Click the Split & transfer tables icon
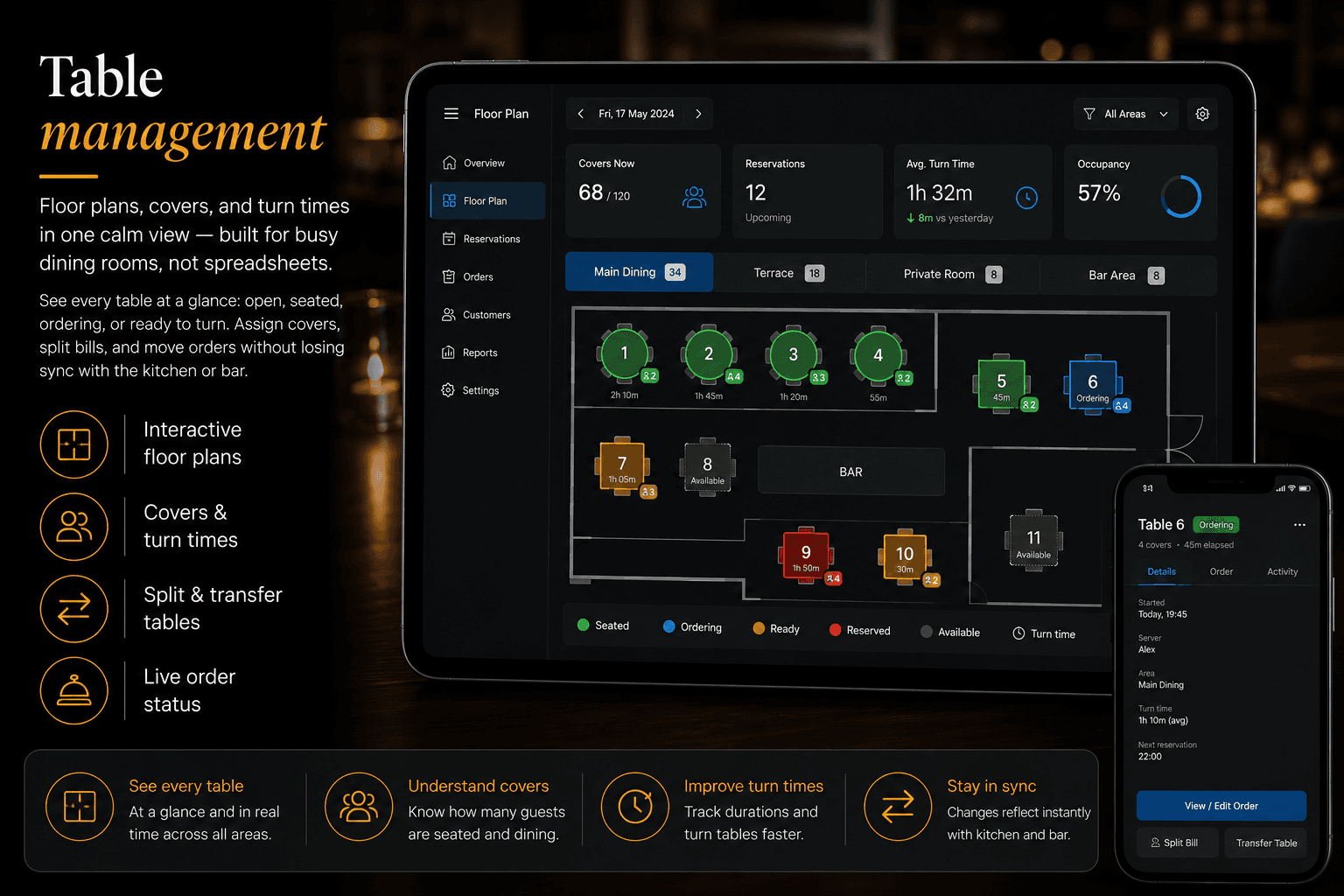This screenshot has width=1344, height=896. click(74, 609)
